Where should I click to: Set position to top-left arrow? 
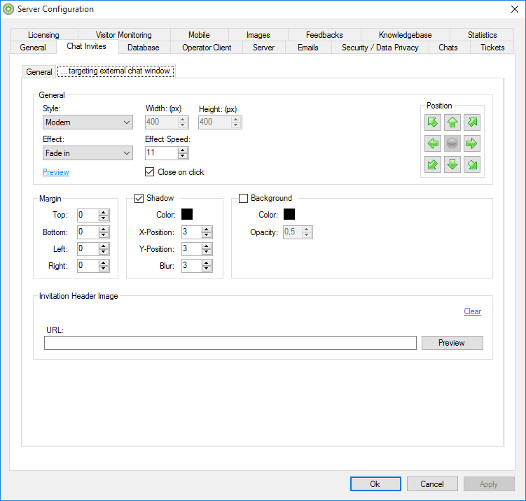click(432, 122)
